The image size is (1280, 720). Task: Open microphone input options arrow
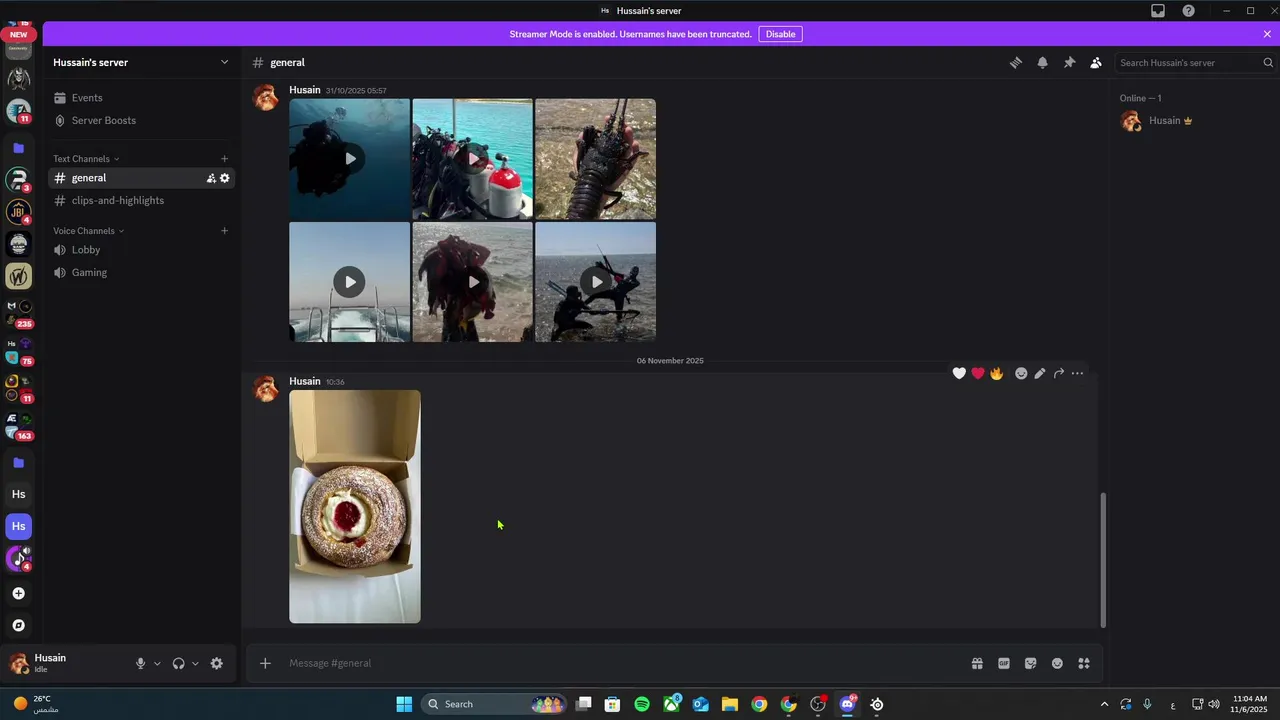coord(157,664)
